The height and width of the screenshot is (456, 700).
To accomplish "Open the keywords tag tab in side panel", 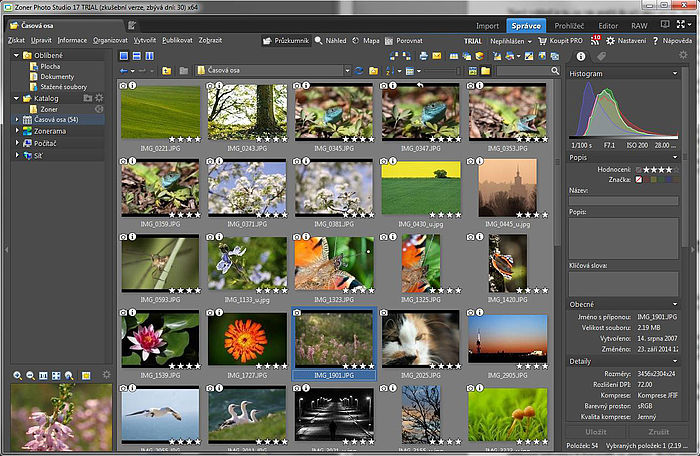I will [x=599, y=56].
